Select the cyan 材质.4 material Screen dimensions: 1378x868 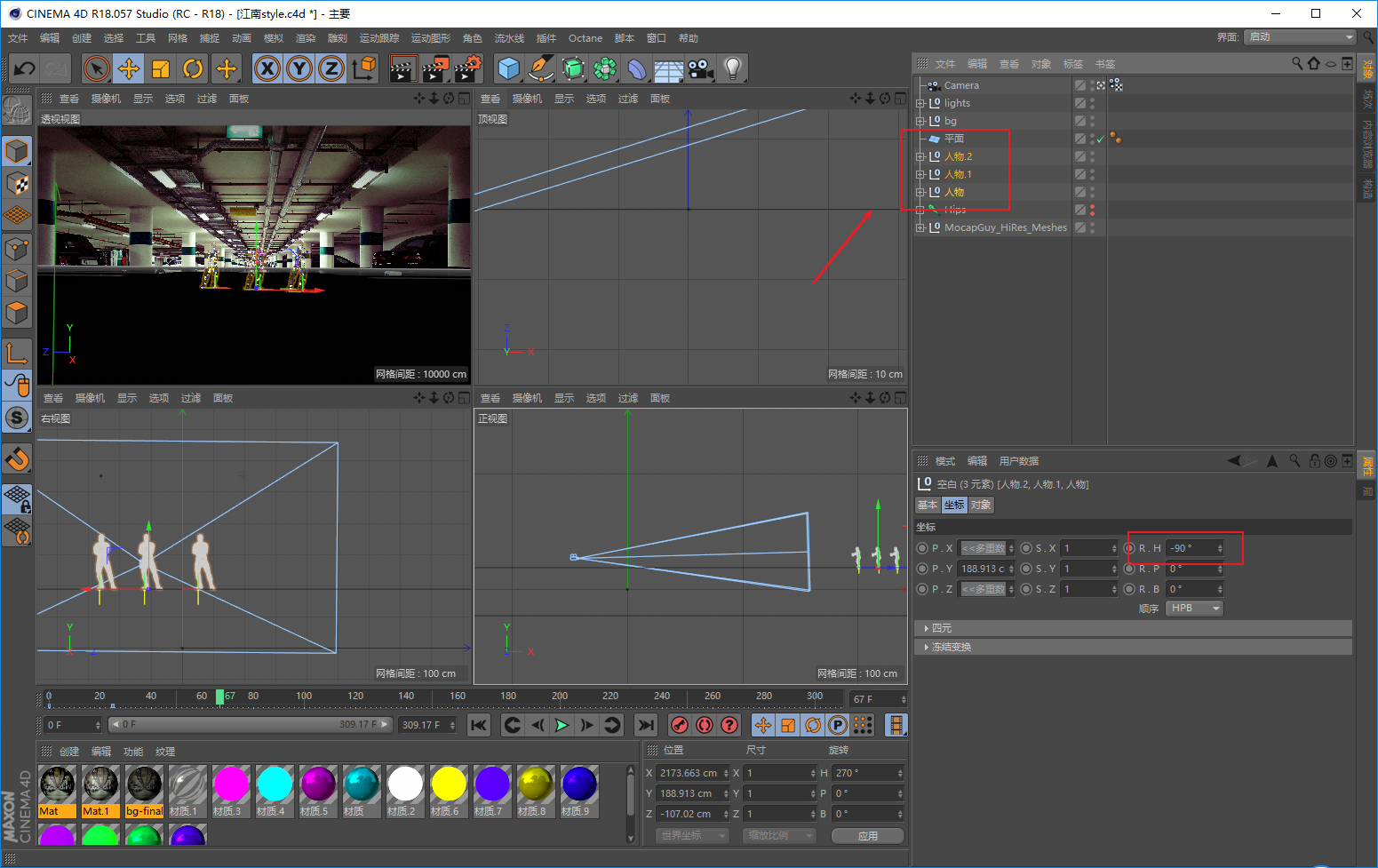click(x=275, y=791)
